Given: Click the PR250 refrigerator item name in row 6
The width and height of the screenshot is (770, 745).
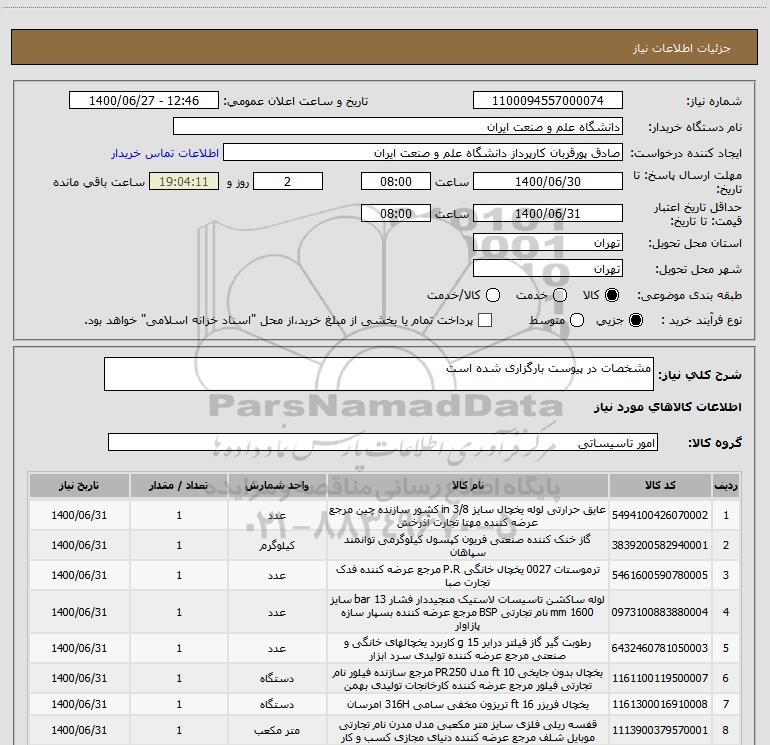Looking at the screenshot, I should point(468,679).
